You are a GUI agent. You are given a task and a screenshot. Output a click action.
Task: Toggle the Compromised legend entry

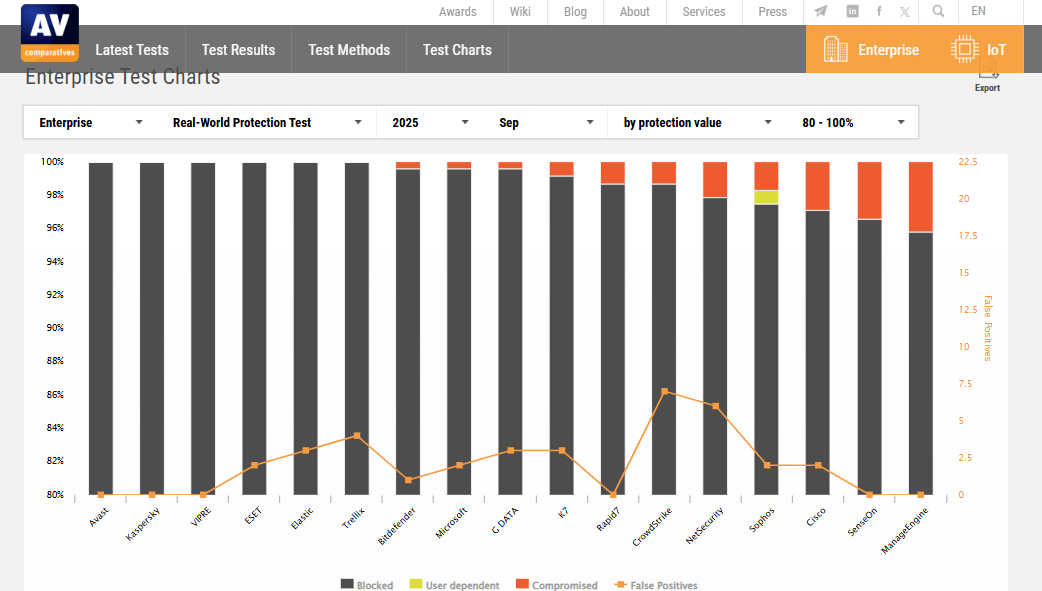pos(557,585)
